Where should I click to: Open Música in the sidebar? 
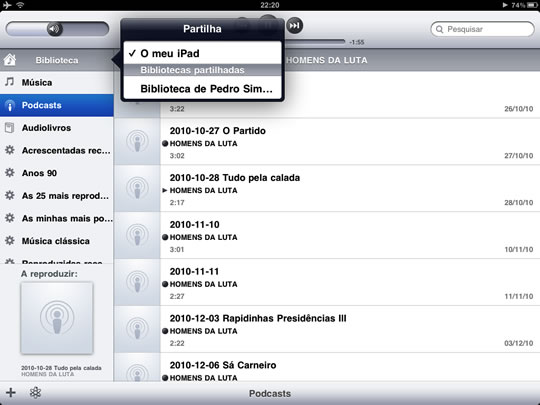(x=57, y=82)
